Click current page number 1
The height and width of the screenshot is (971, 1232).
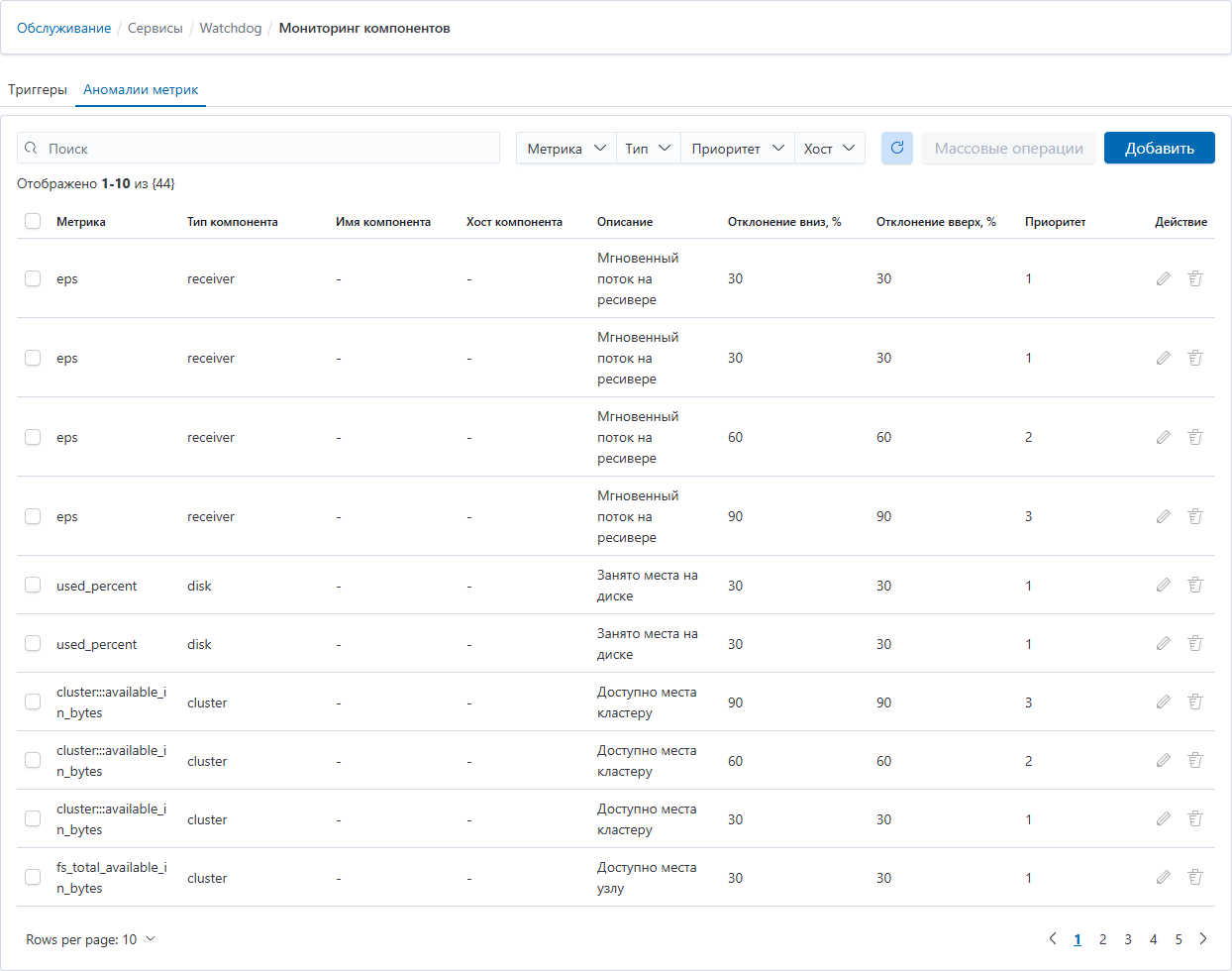pyautogui.click(x=1078, y=939)
